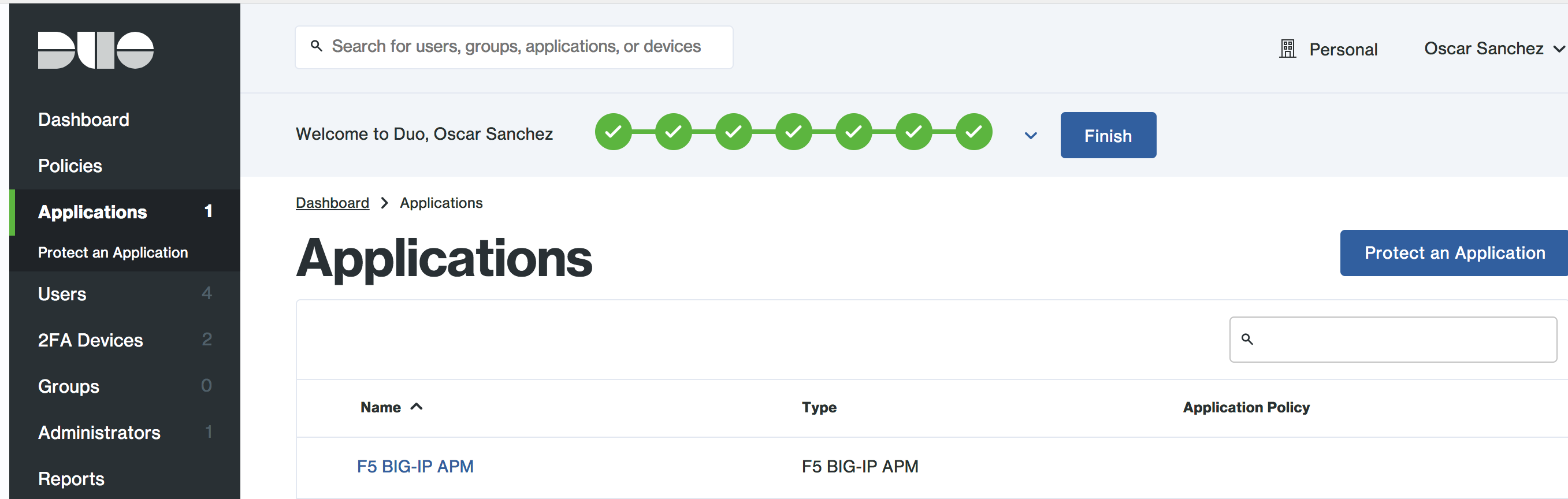
Task: Click the first green checkmark setup step
Action: tap(613, 132)
